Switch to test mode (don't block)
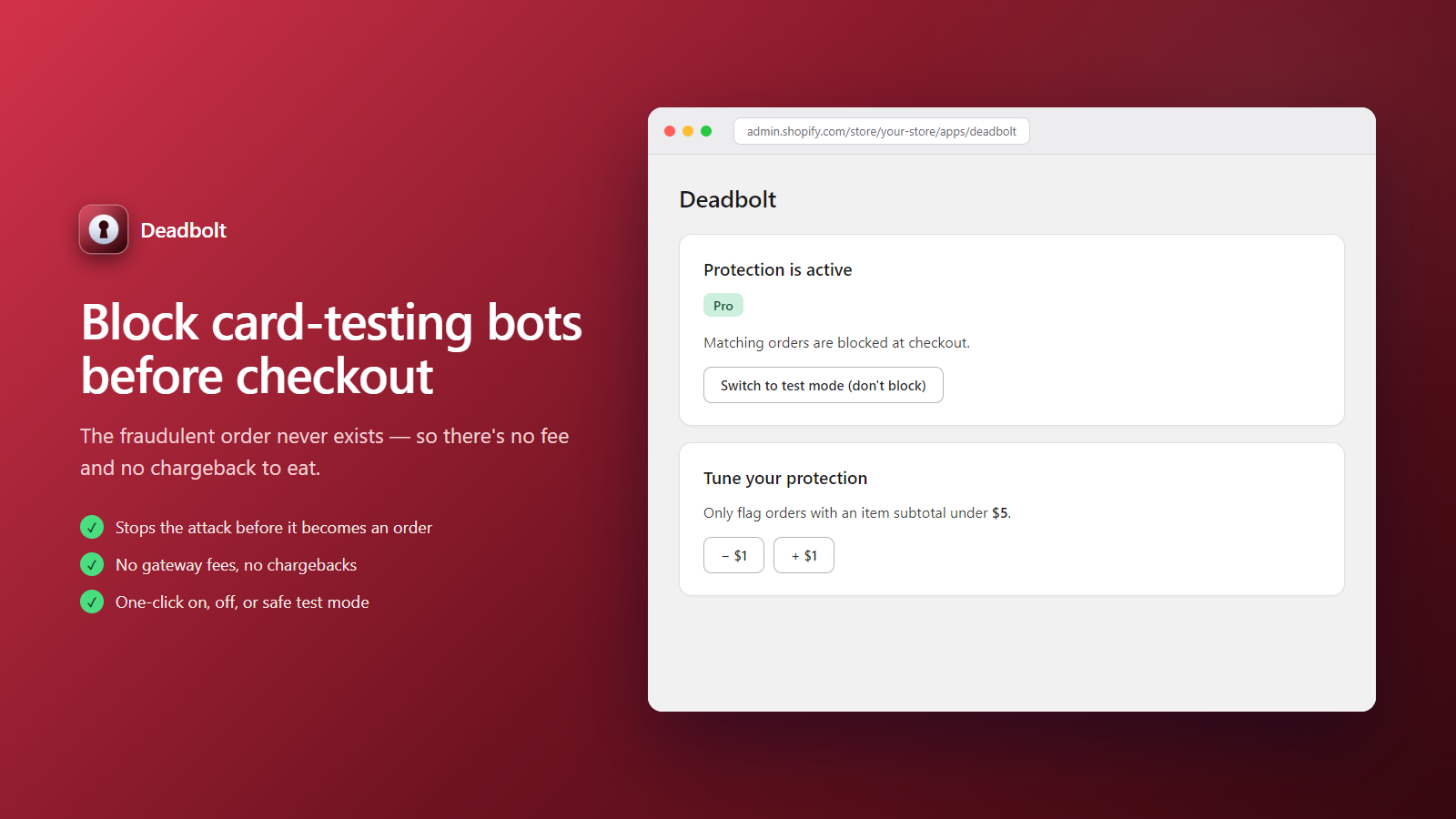Viewport: 1456px width, 819px height. [824, 385]
